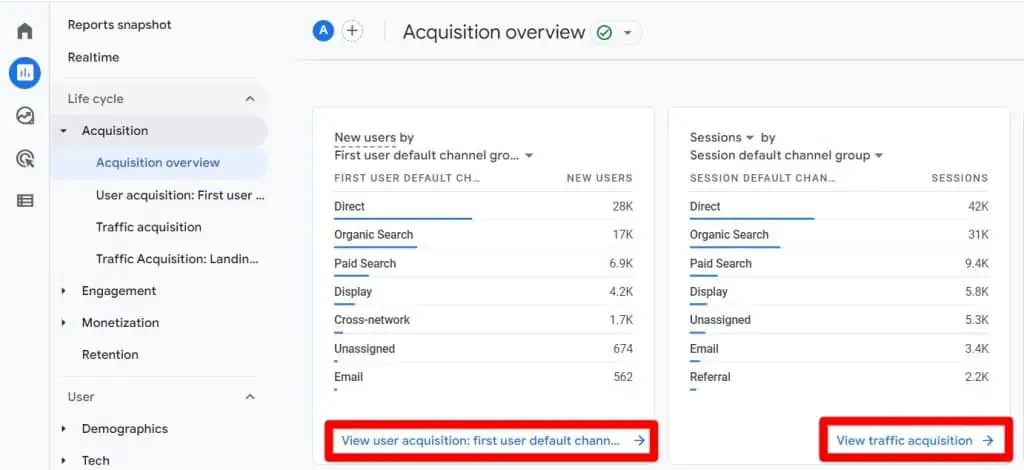The image size is (1024, 470).
Task: Click the Demographics menu label
Action: (x=125, y=428)
